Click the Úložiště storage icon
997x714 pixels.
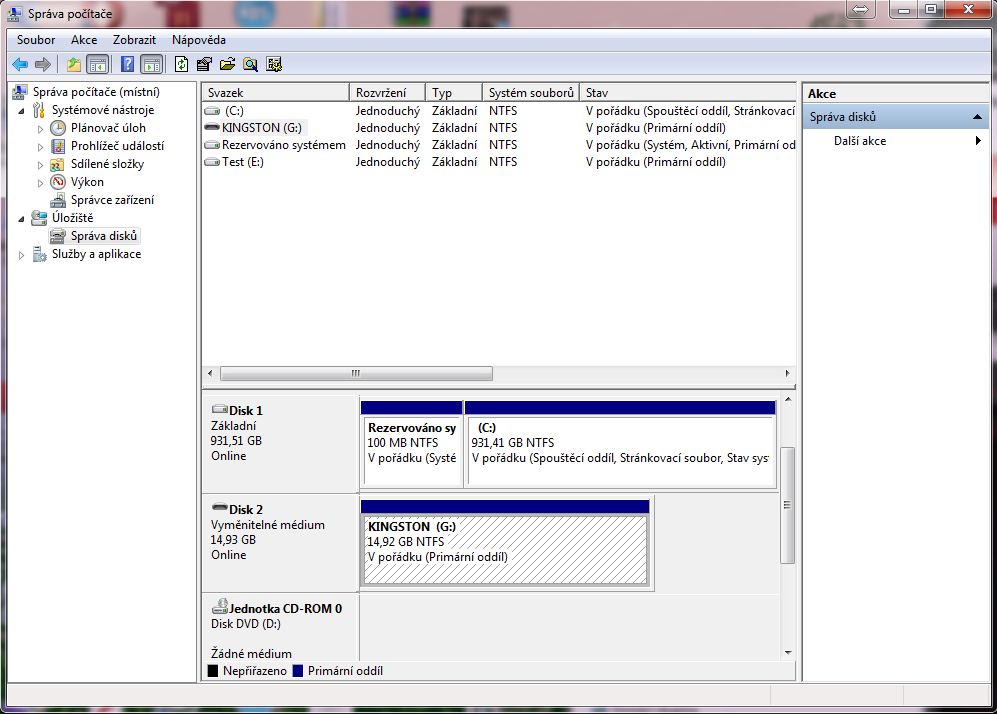(39, 217)
